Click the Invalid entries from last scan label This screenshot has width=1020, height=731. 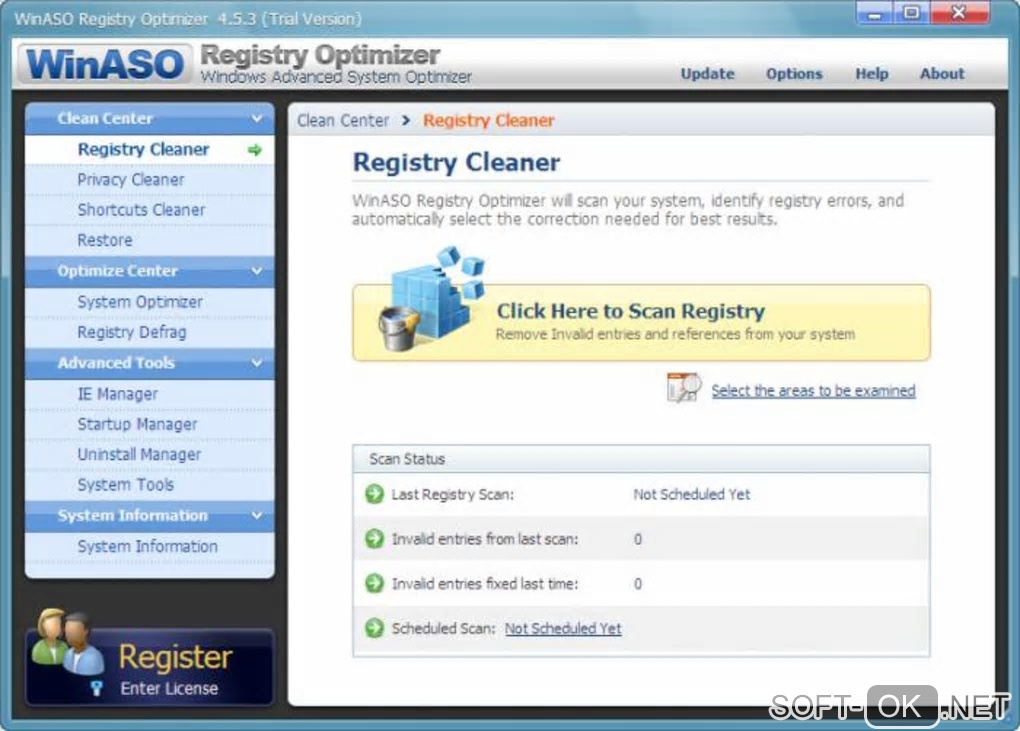click(485, 539)
